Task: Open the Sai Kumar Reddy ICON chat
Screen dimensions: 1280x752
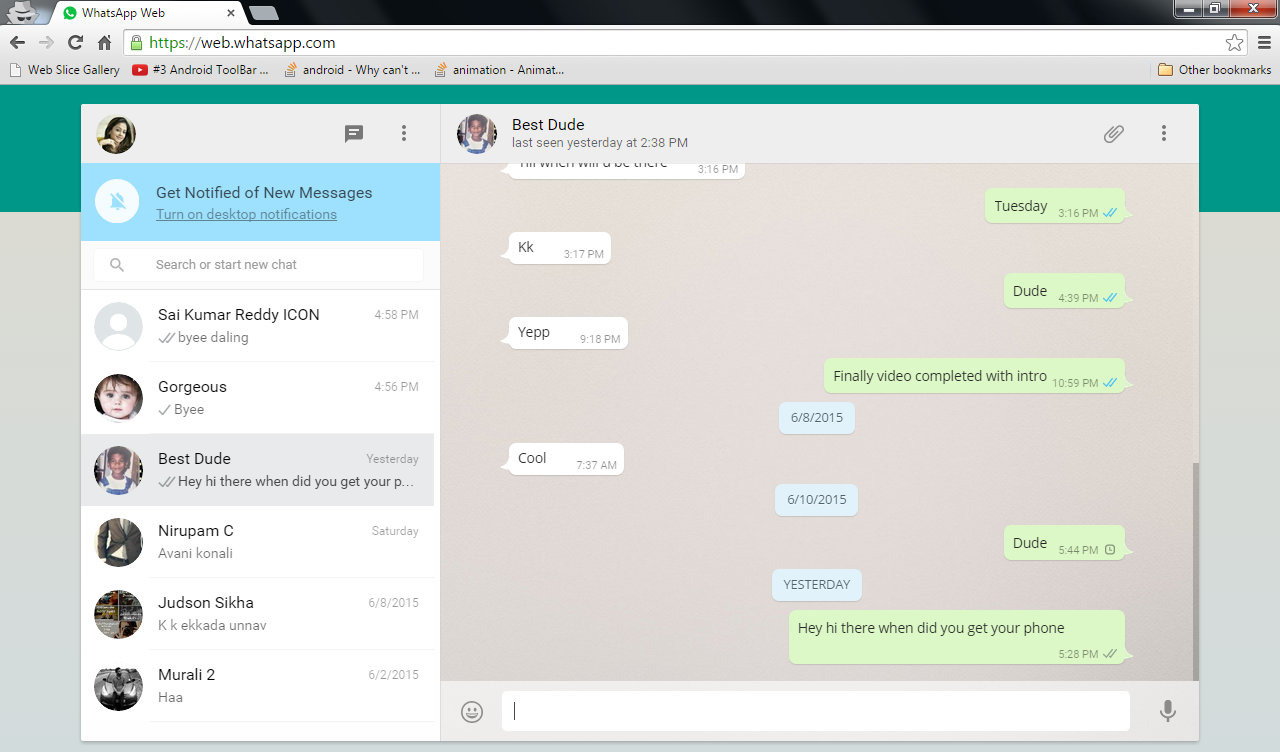Action: [258, 326]
